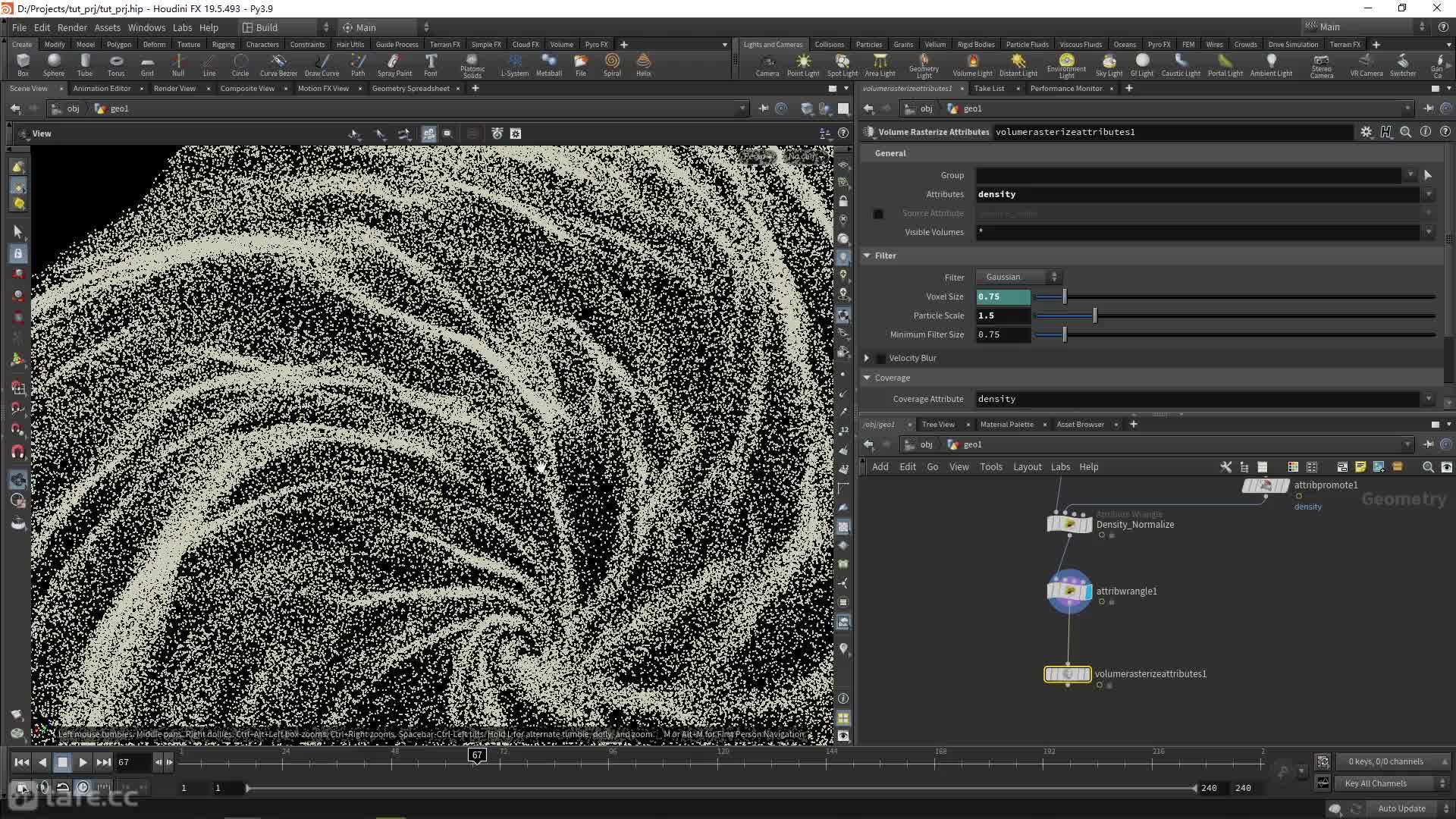Select the Null shelf tool
This screenshot has height=819, width=1456.
point(178,65)
